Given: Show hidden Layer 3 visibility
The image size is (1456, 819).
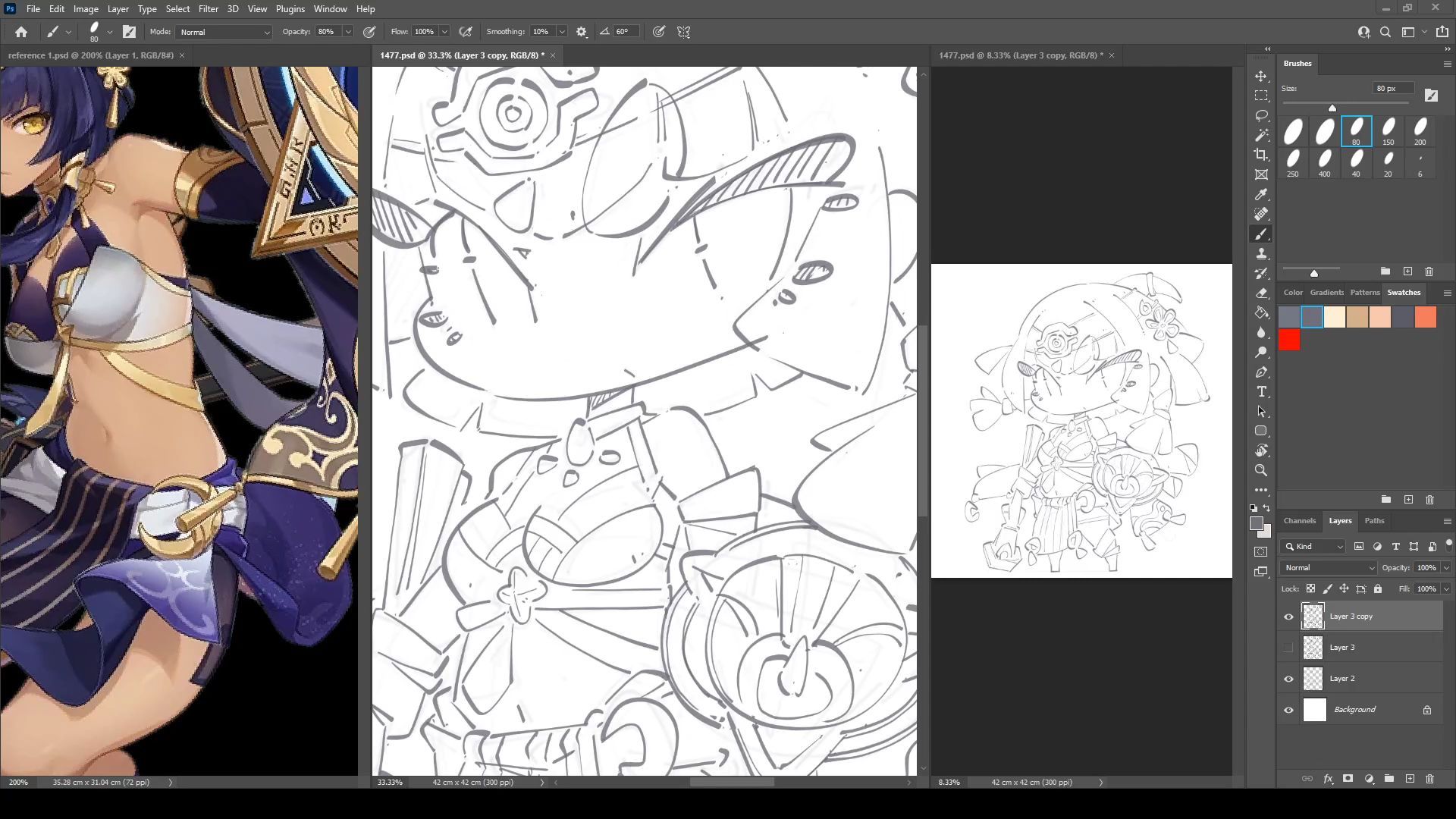Looking at the screenshot, I should [x=1288, y=648].
